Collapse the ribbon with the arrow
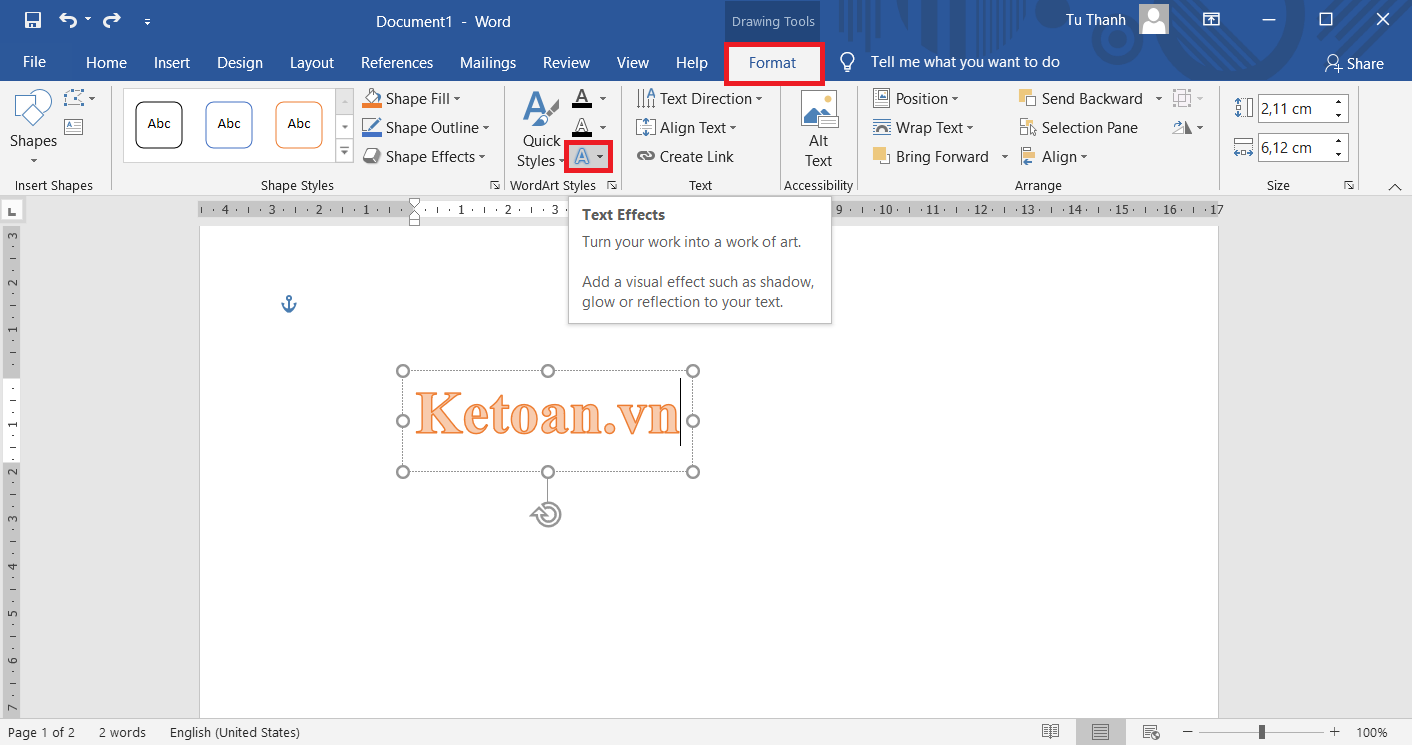 [1395, 186]
